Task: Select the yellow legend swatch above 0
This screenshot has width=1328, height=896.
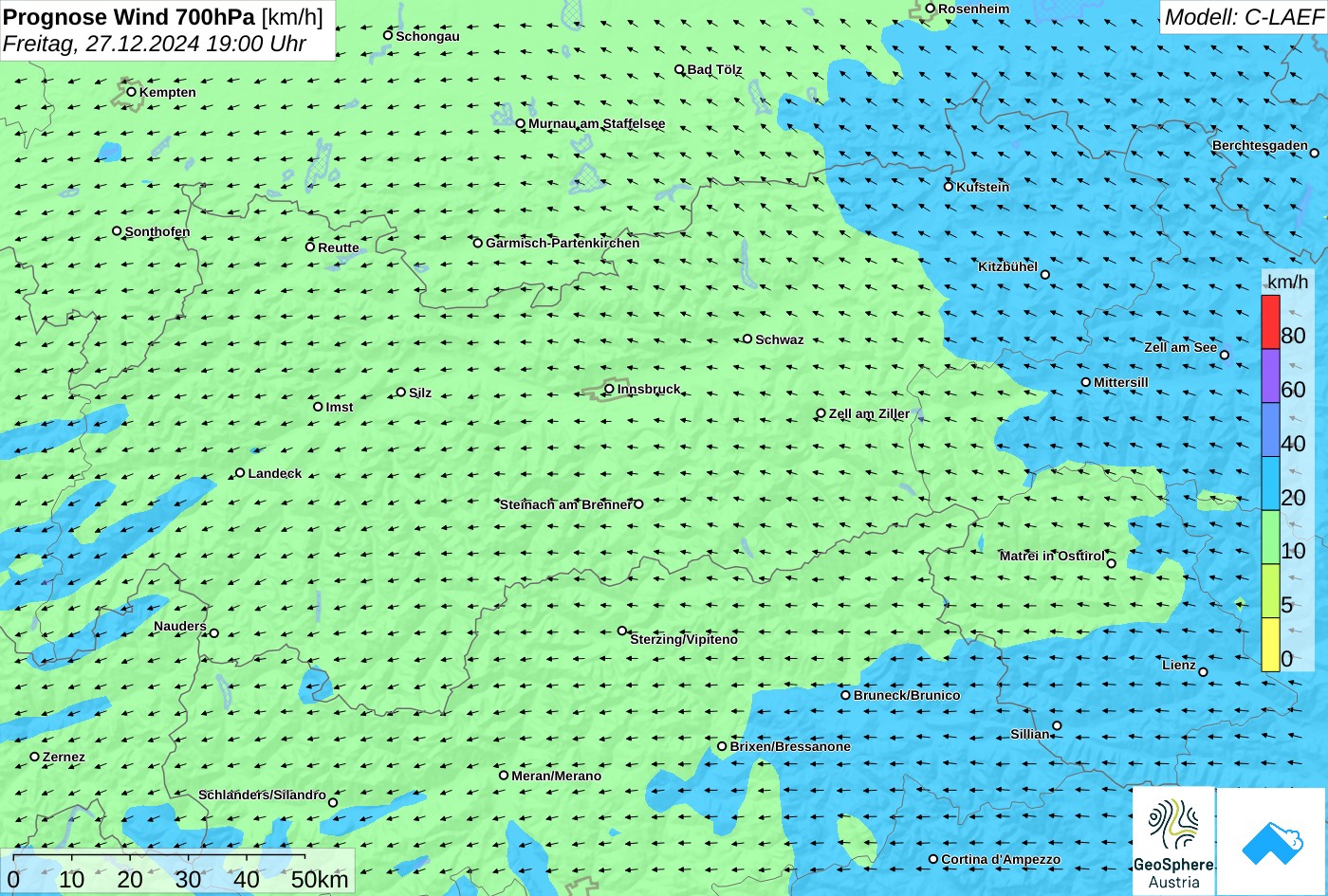Action: [1270, 645]
